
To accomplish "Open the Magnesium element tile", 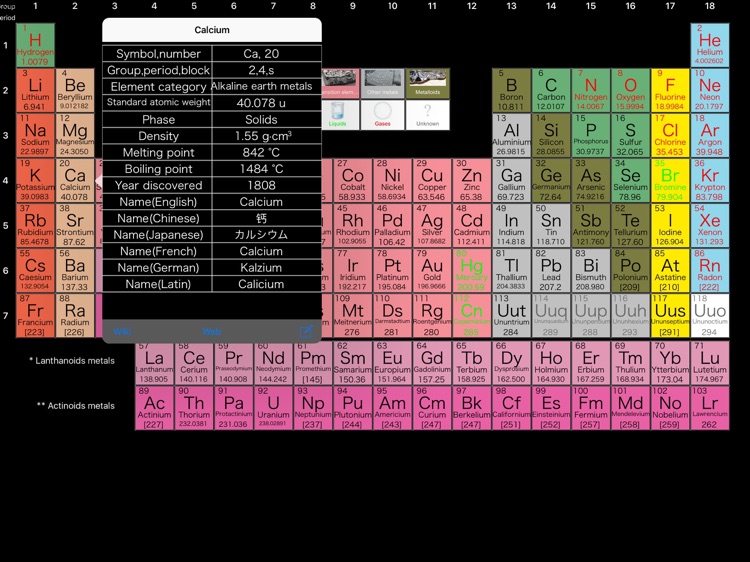I will pos(75,135).
